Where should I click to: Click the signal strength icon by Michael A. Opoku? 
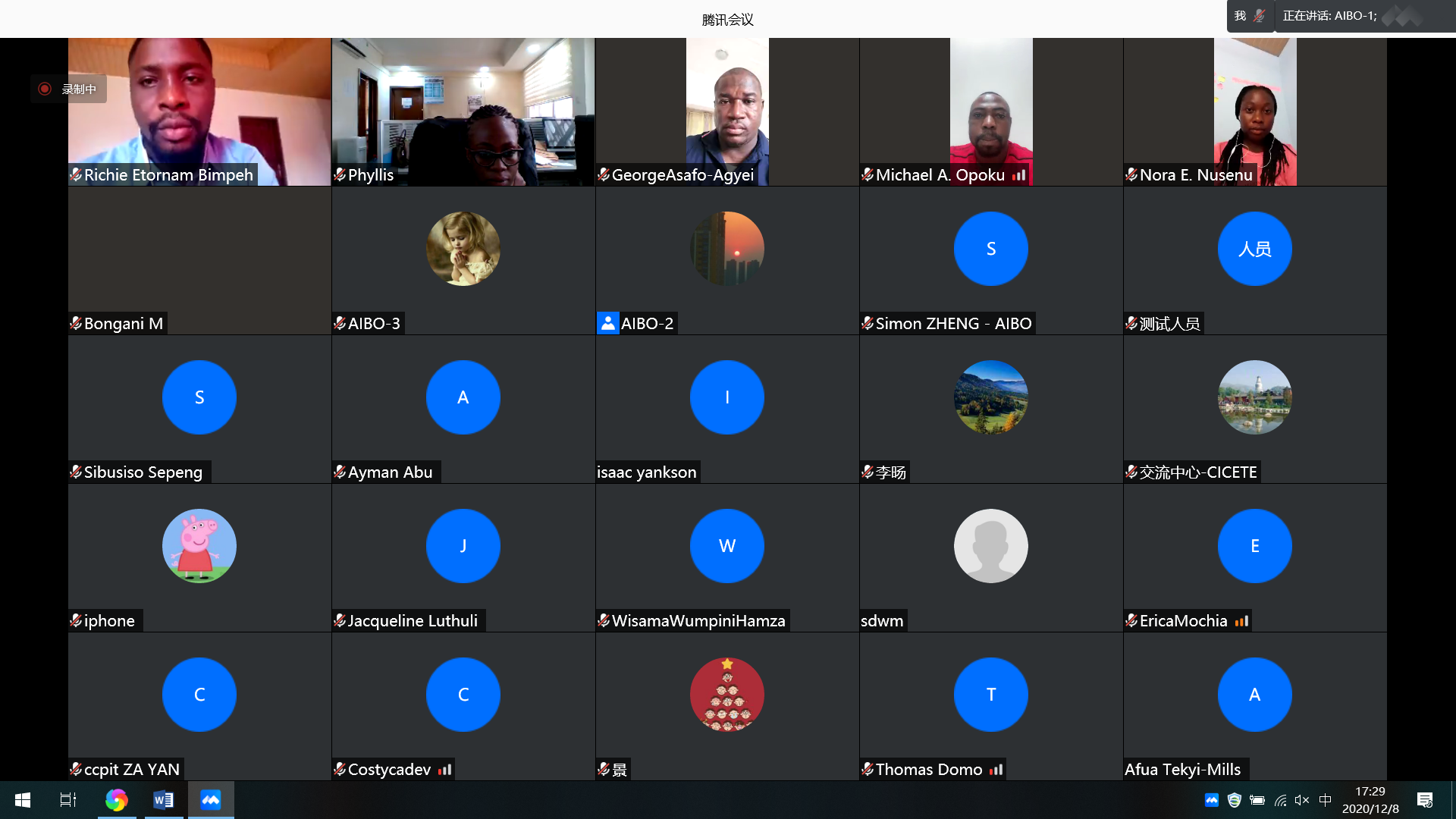click(x=1018, y=175)
